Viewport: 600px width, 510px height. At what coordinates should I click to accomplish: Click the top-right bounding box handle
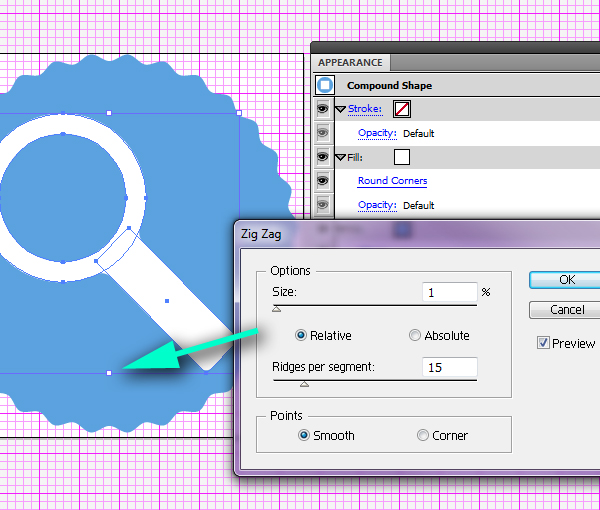[239, 113]
